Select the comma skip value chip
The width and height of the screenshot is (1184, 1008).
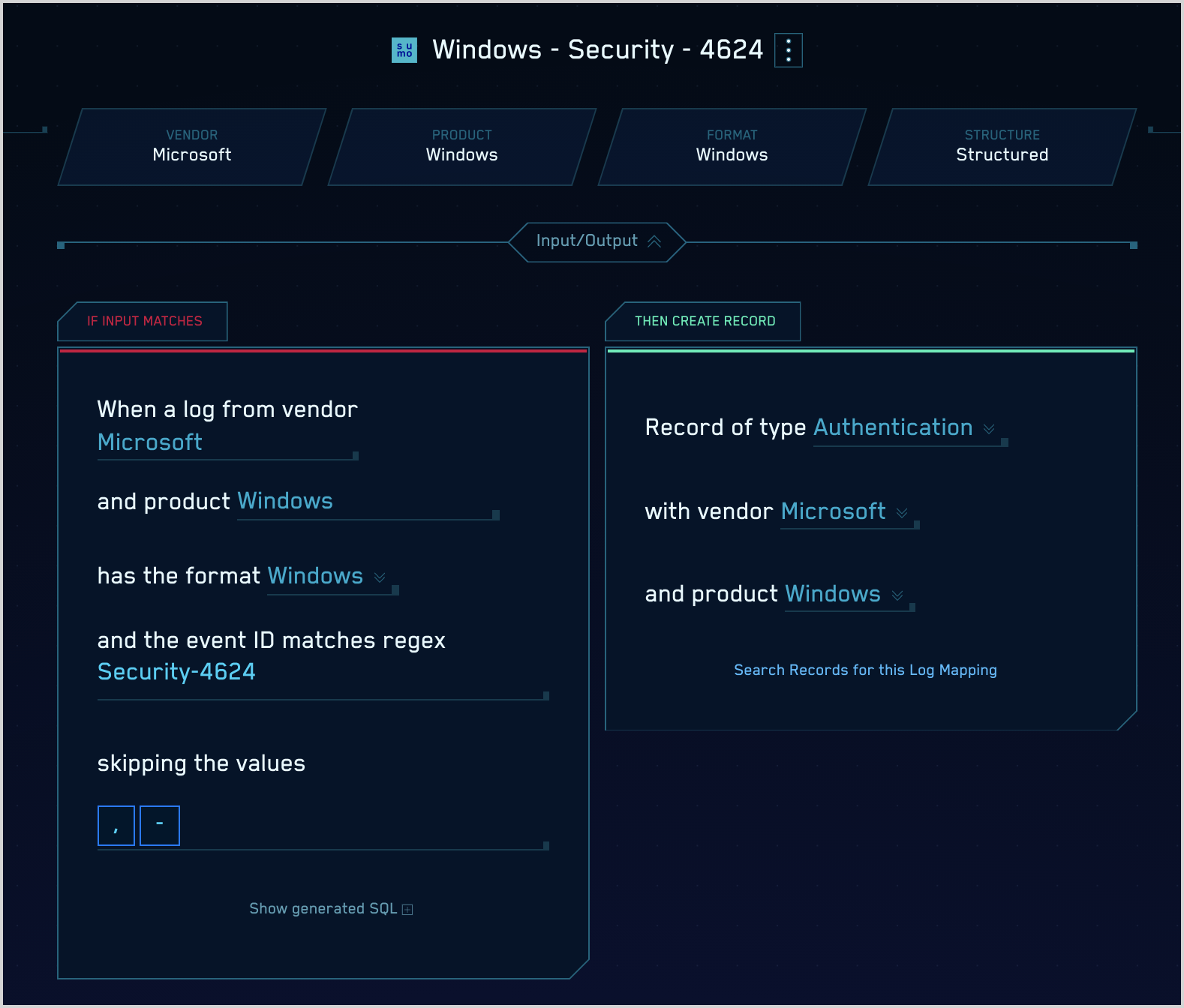tap(116, 825)
